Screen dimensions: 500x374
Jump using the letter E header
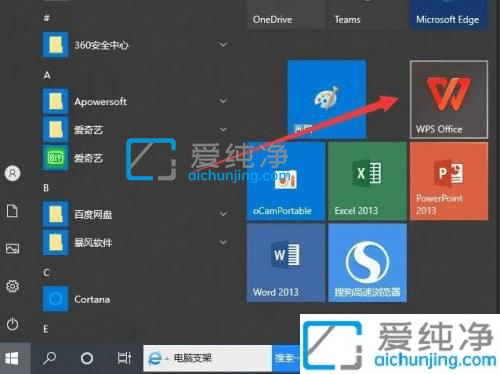point(46,329)
